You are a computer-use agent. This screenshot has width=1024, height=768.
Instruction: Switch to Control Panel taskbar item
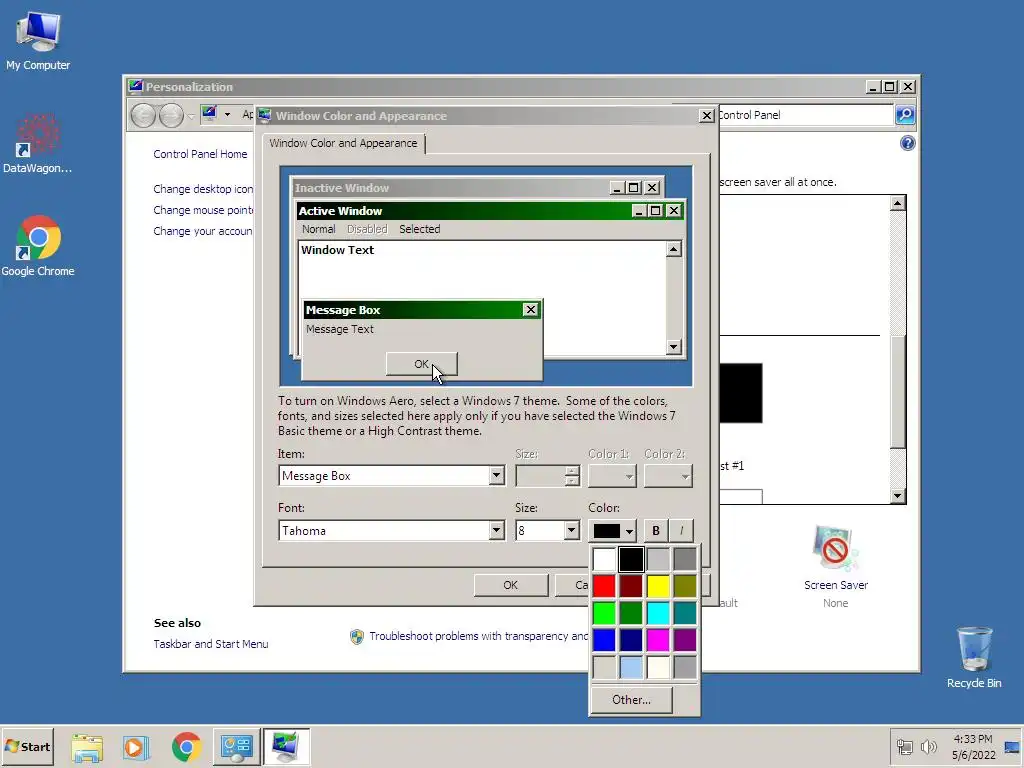point(236,747)
